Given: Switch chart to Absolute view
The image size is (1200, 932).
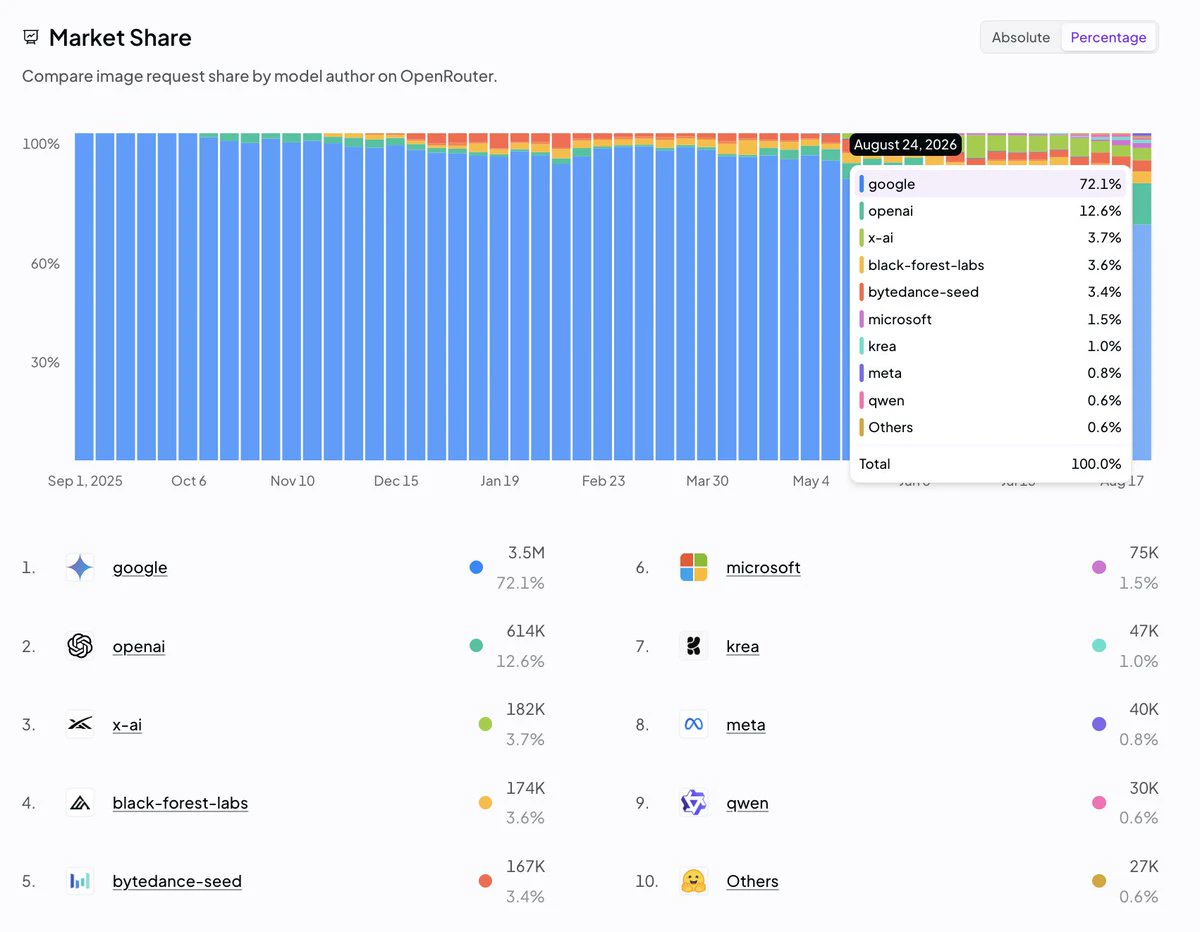Looking at the screenshot, I should [1021, 37].
